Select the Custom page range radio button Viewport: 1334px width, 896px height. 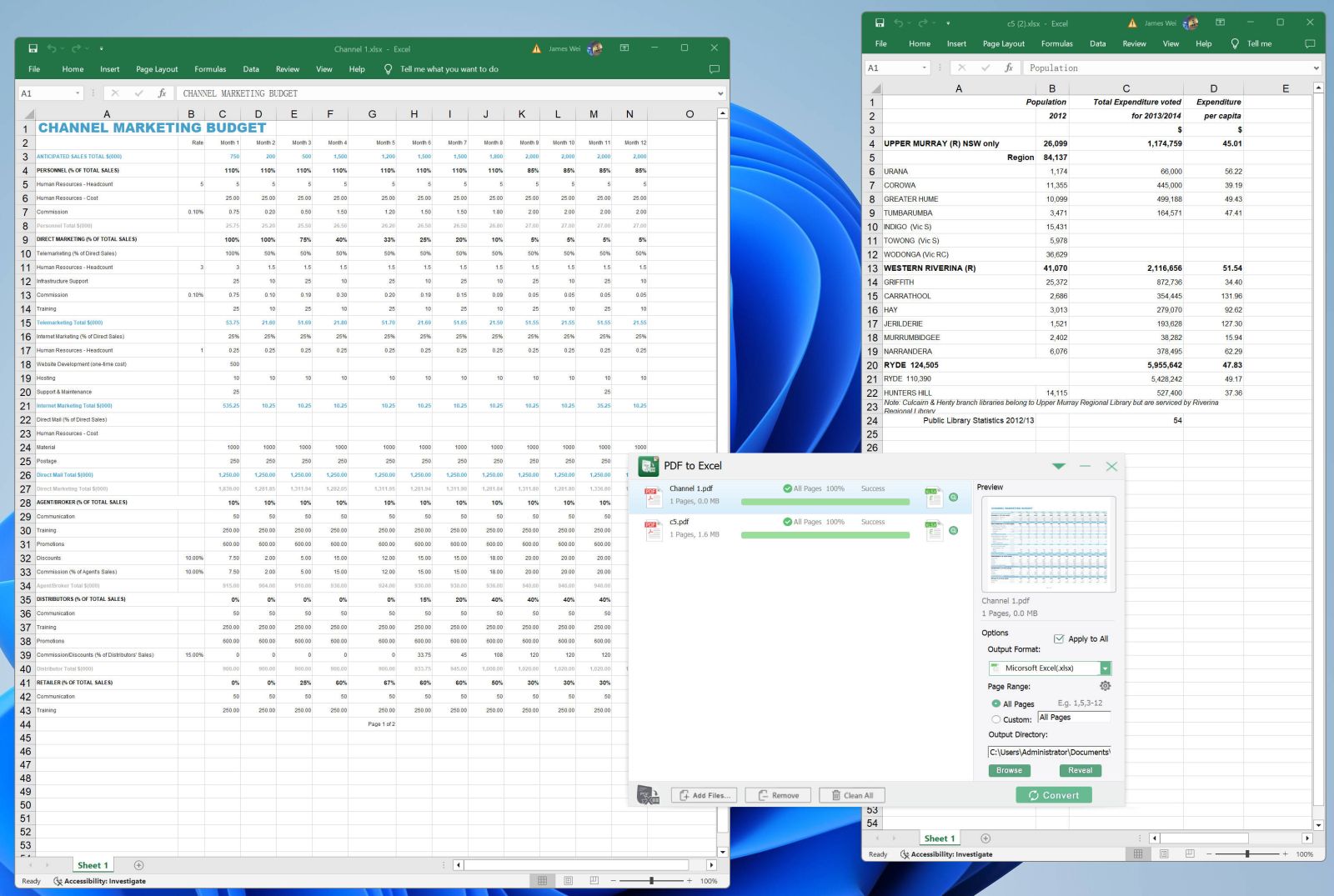[995, 719]
